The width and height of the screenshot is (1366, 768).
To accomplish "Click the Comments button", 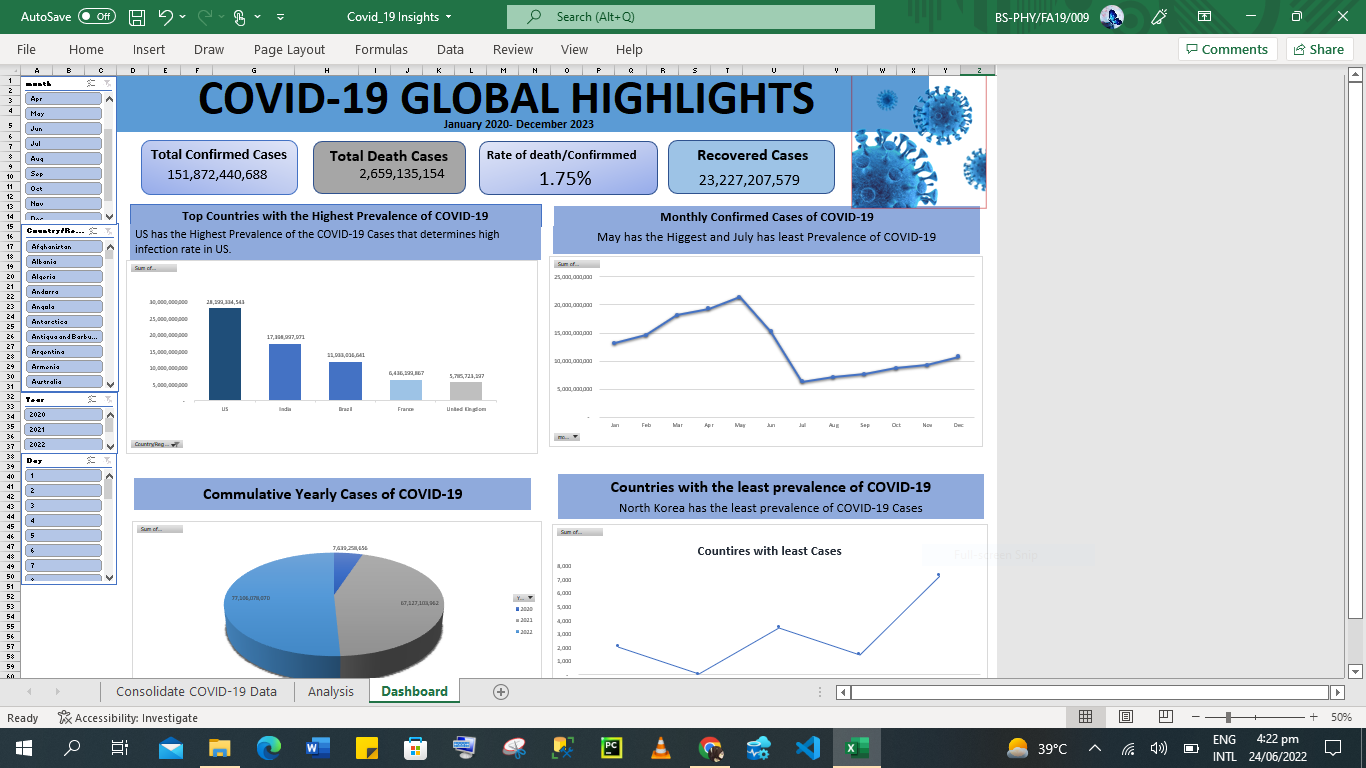I will pos(1228,49).
